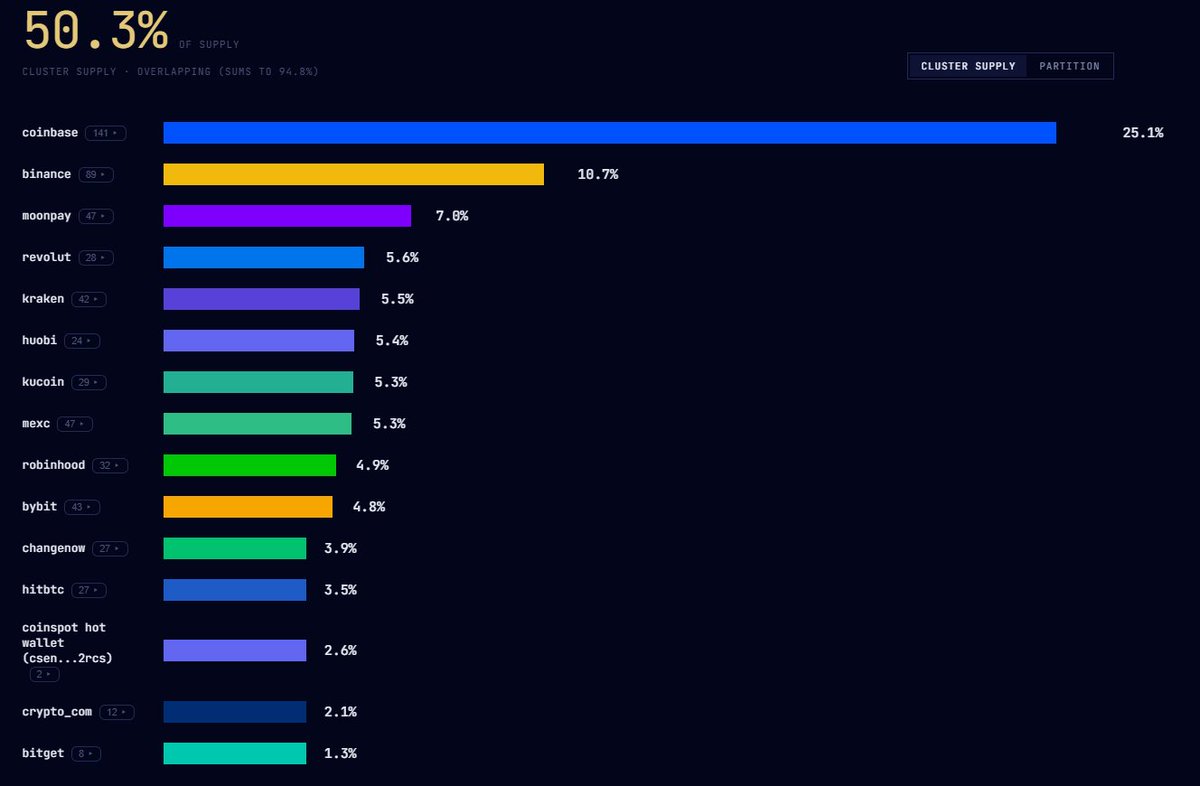The height and width of the screenshot is (786, 1200).
Task: Click the bright green robinhood bar
Action: tap(250, 465)
